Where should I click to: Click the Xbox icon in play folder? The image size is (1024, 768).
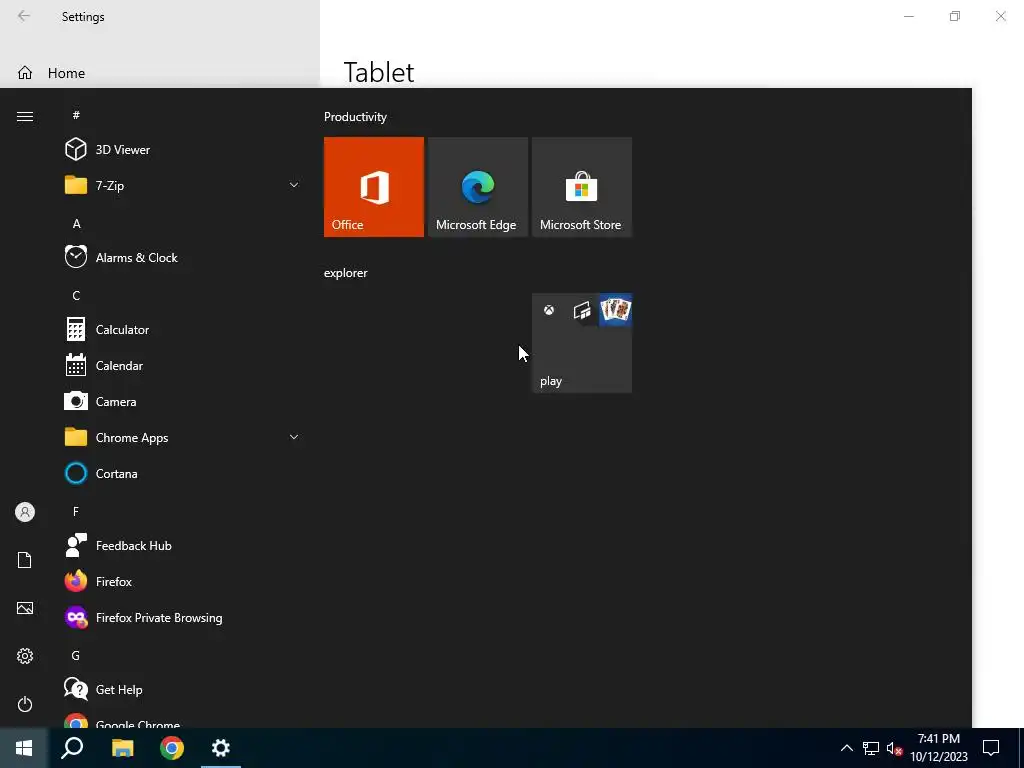pos(549,310)
